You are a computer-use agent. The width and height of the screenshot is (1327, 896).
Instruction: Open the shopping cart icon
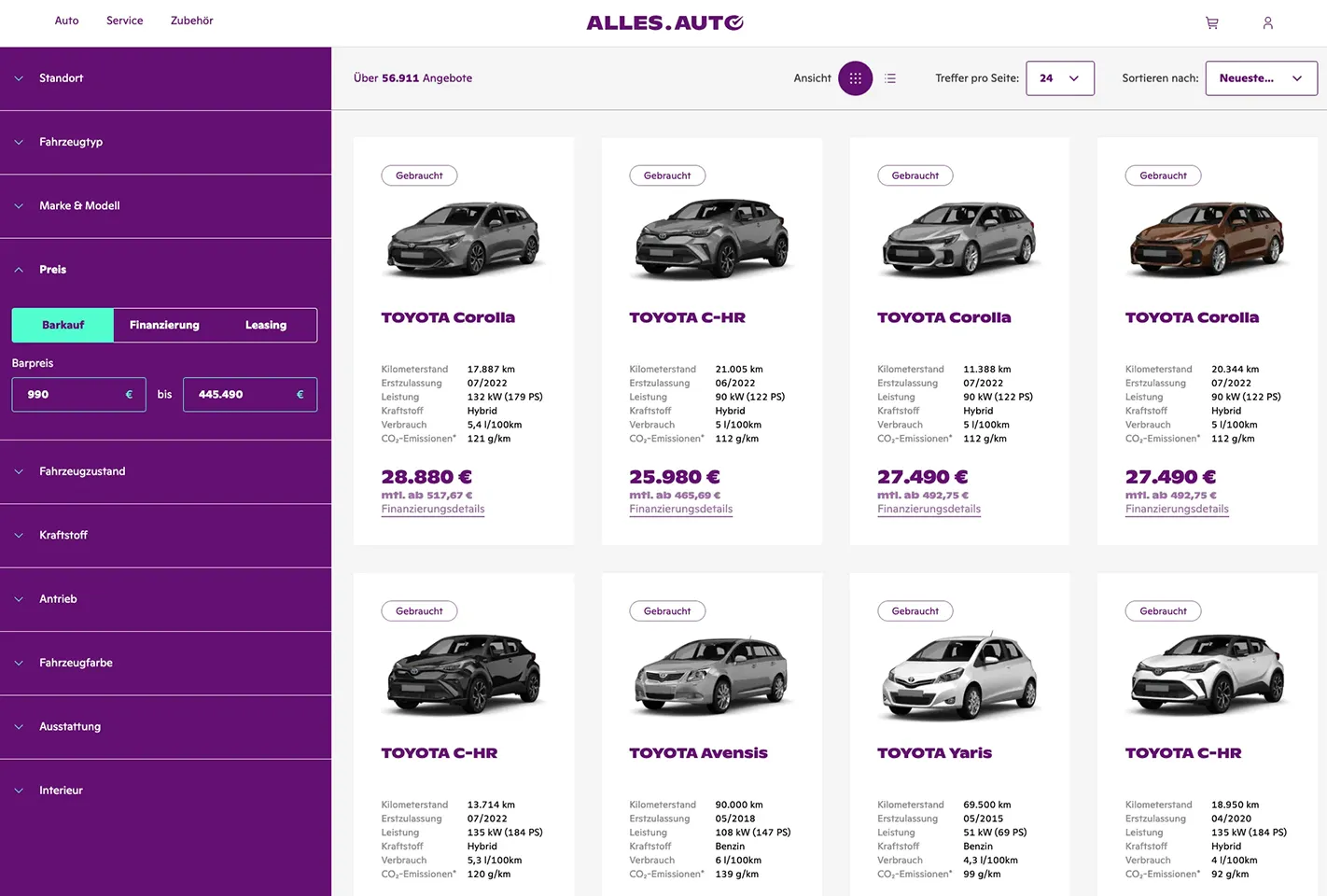[x=1211, y=23]
